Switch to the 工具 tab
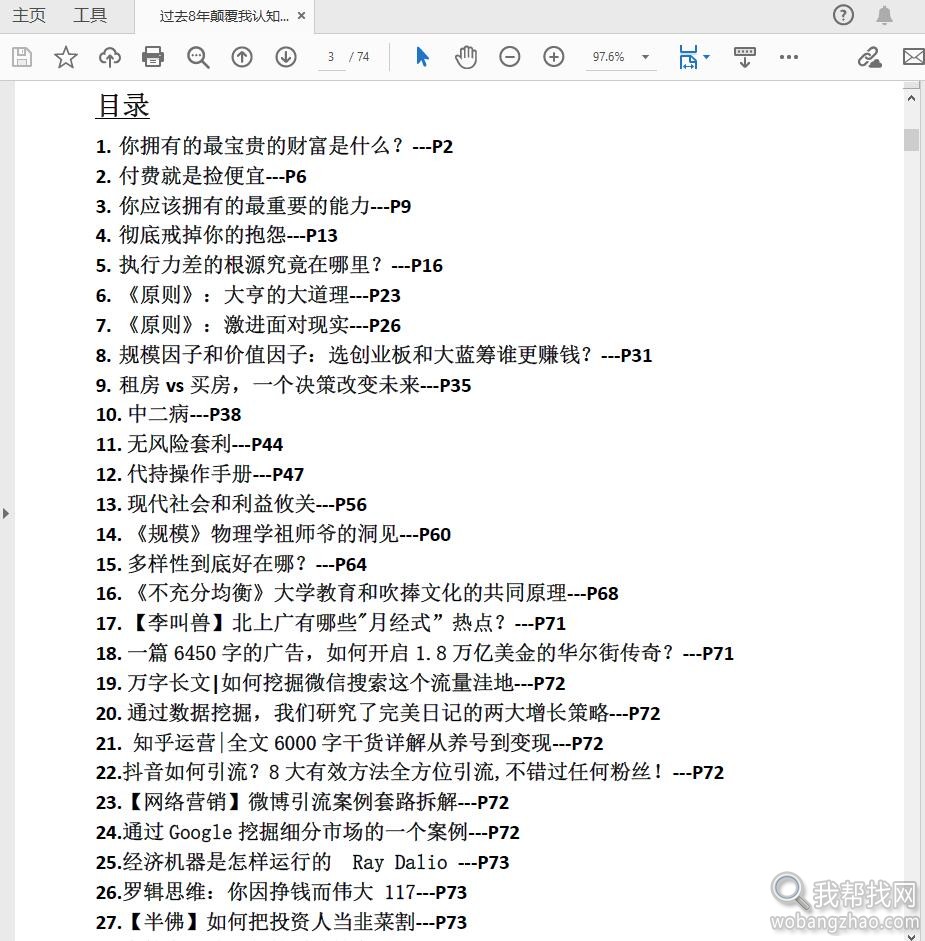The image size is (925, 941). point(90,16)
